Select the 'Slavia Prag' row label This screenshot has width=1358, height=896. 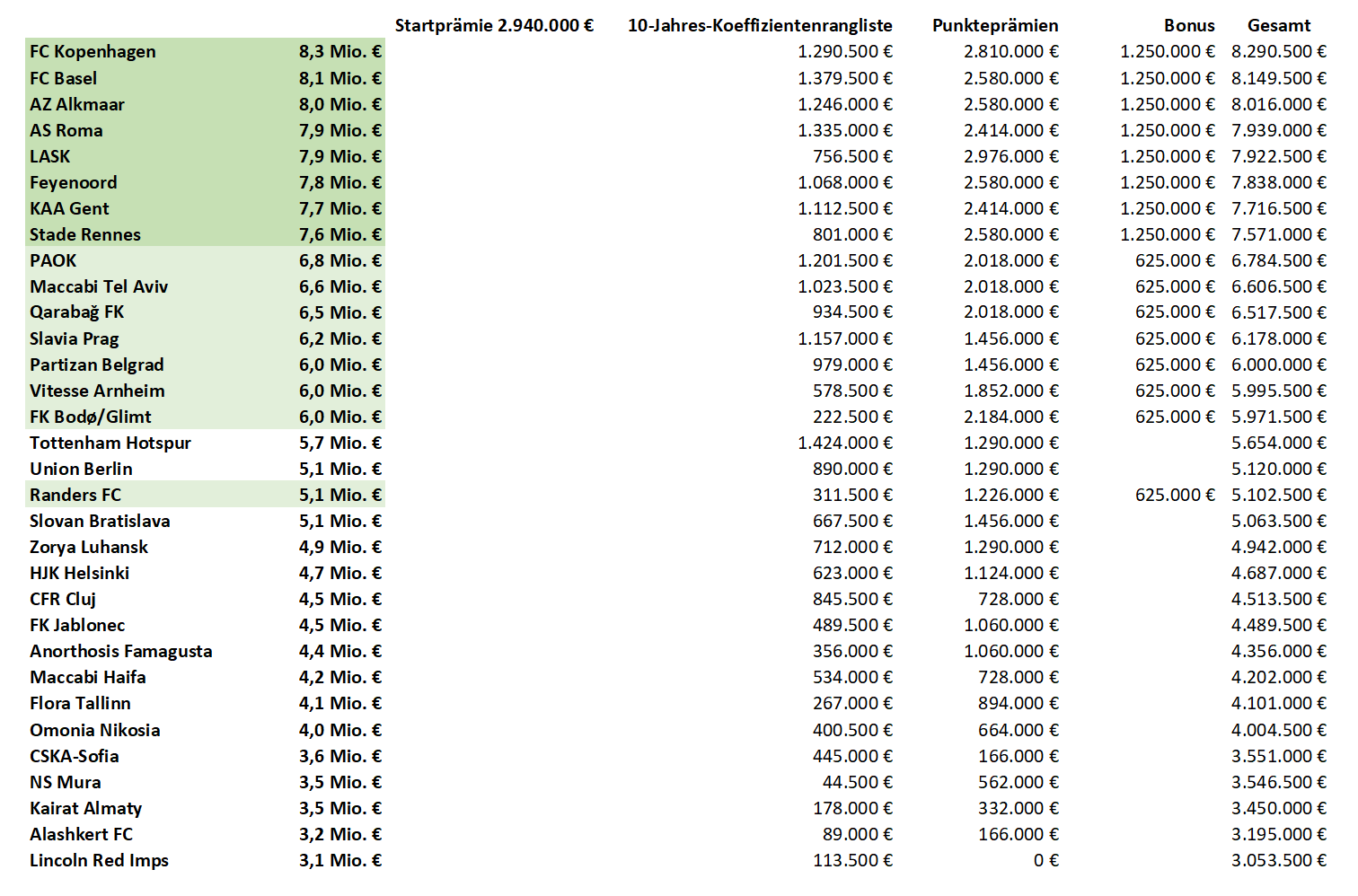[x=74, y=338]
